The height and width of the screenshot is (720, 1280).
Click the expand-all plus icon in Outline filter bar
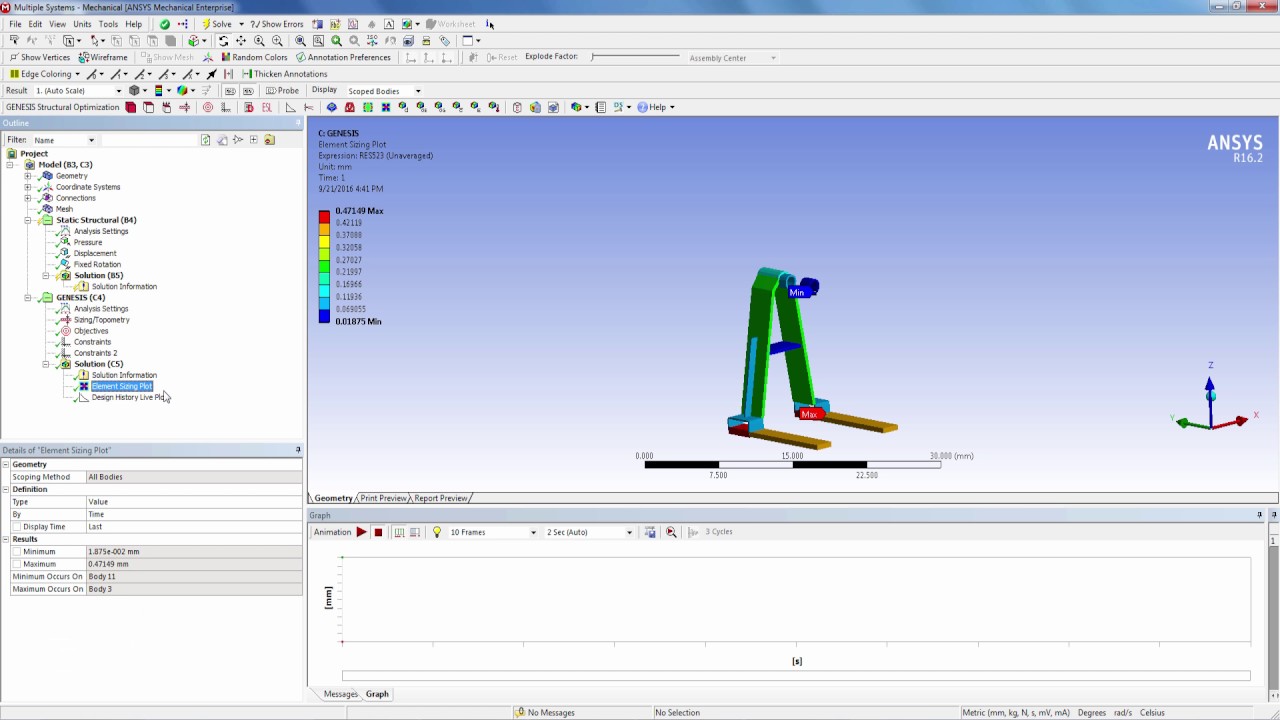tap(254, 140)
